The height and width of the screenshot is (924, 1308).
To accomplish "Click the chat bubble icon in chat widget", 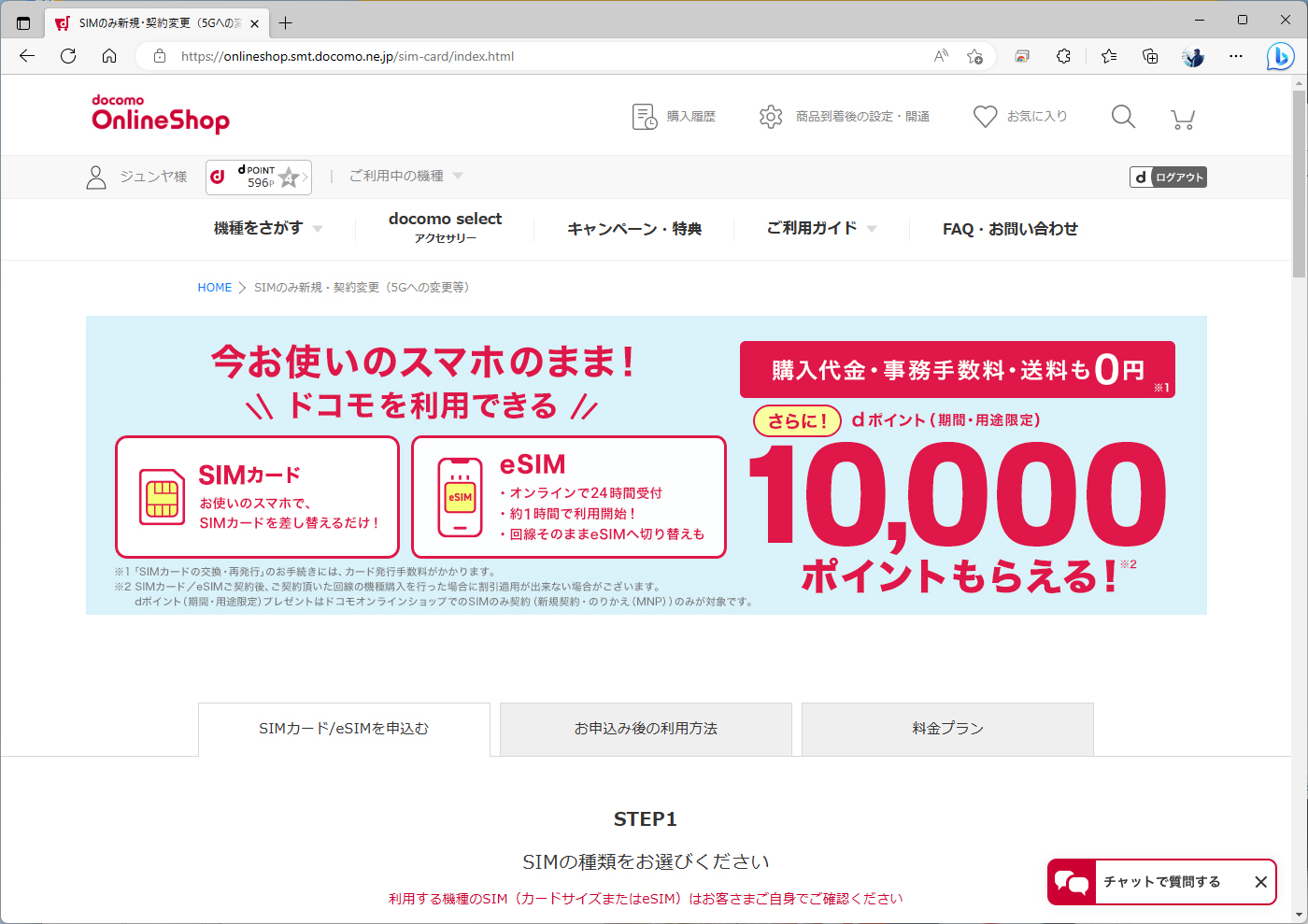I will [x=1072, y=882].
